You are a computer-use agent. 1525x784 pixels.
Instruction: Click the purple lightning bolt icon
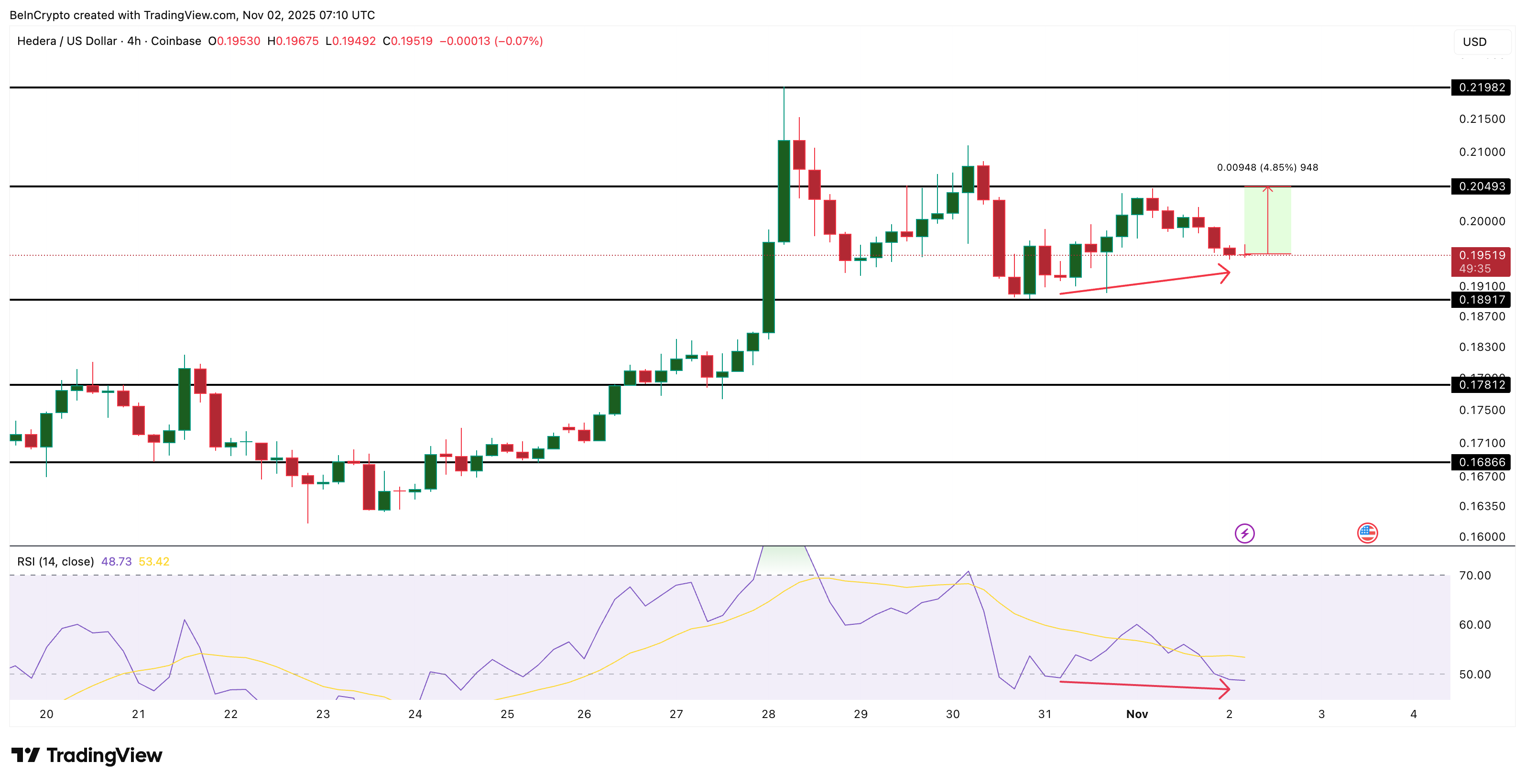click(1245, 533)
